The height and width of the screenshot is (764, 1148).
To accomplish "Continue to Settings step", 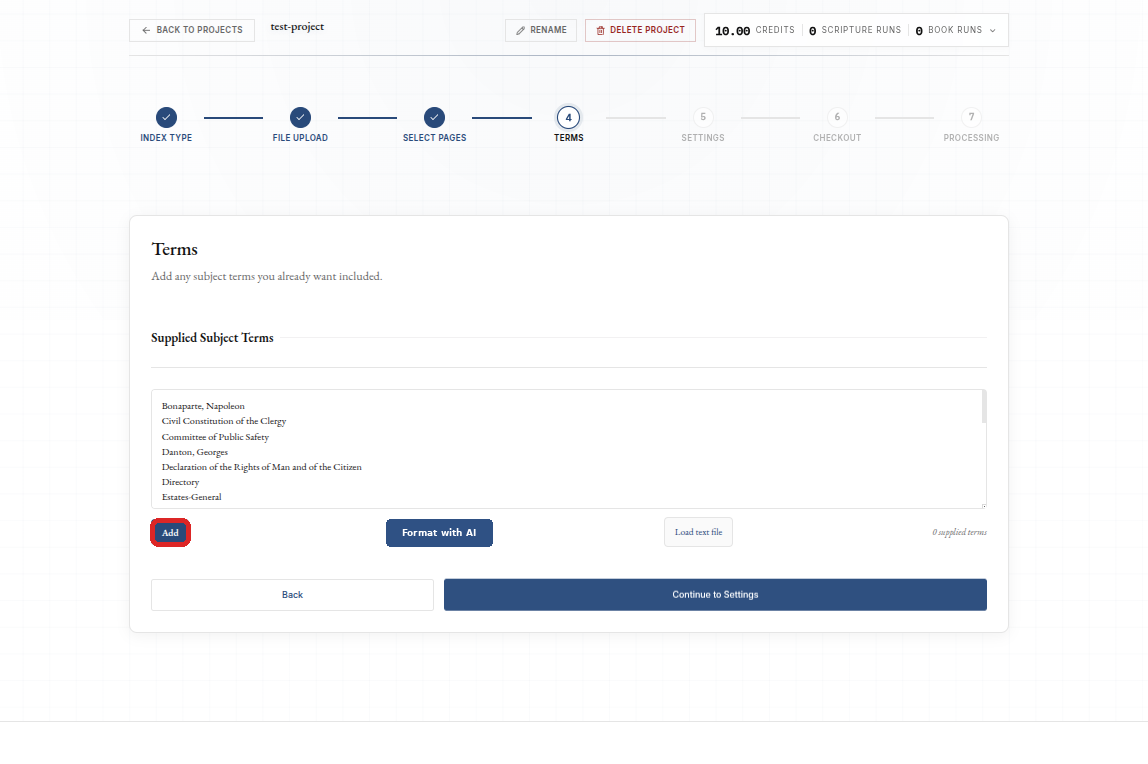I will tap(715, 595).
